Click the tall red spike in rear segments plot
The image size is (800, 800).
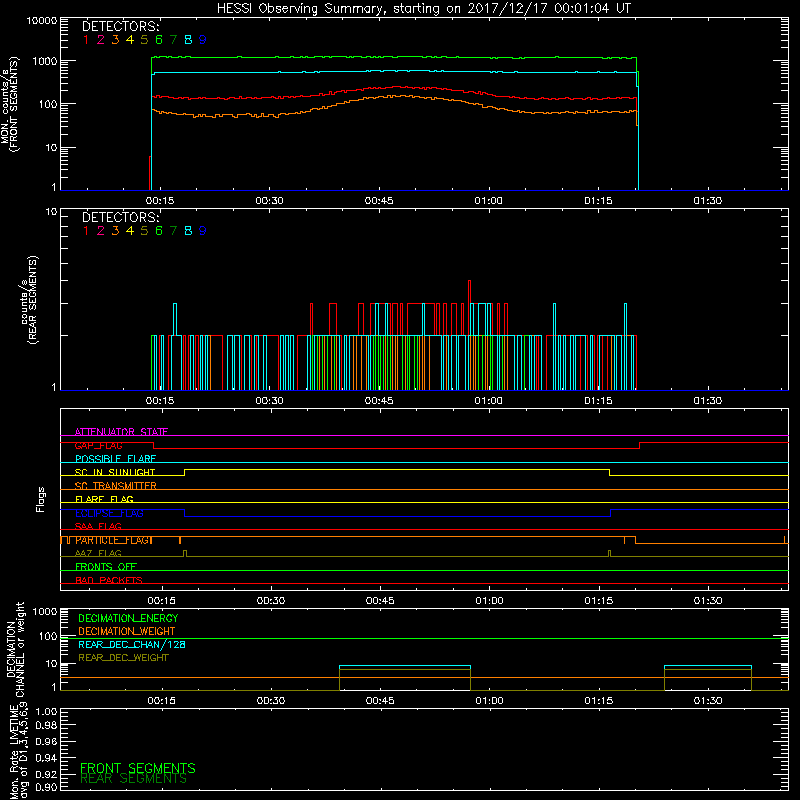pos(469,292)
